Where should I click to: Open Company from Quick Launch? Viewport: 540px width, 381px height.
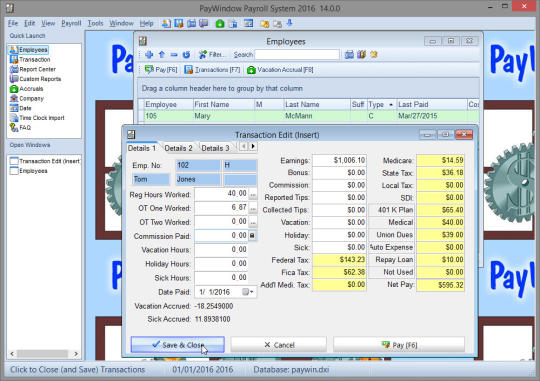[x=27, y=98]
